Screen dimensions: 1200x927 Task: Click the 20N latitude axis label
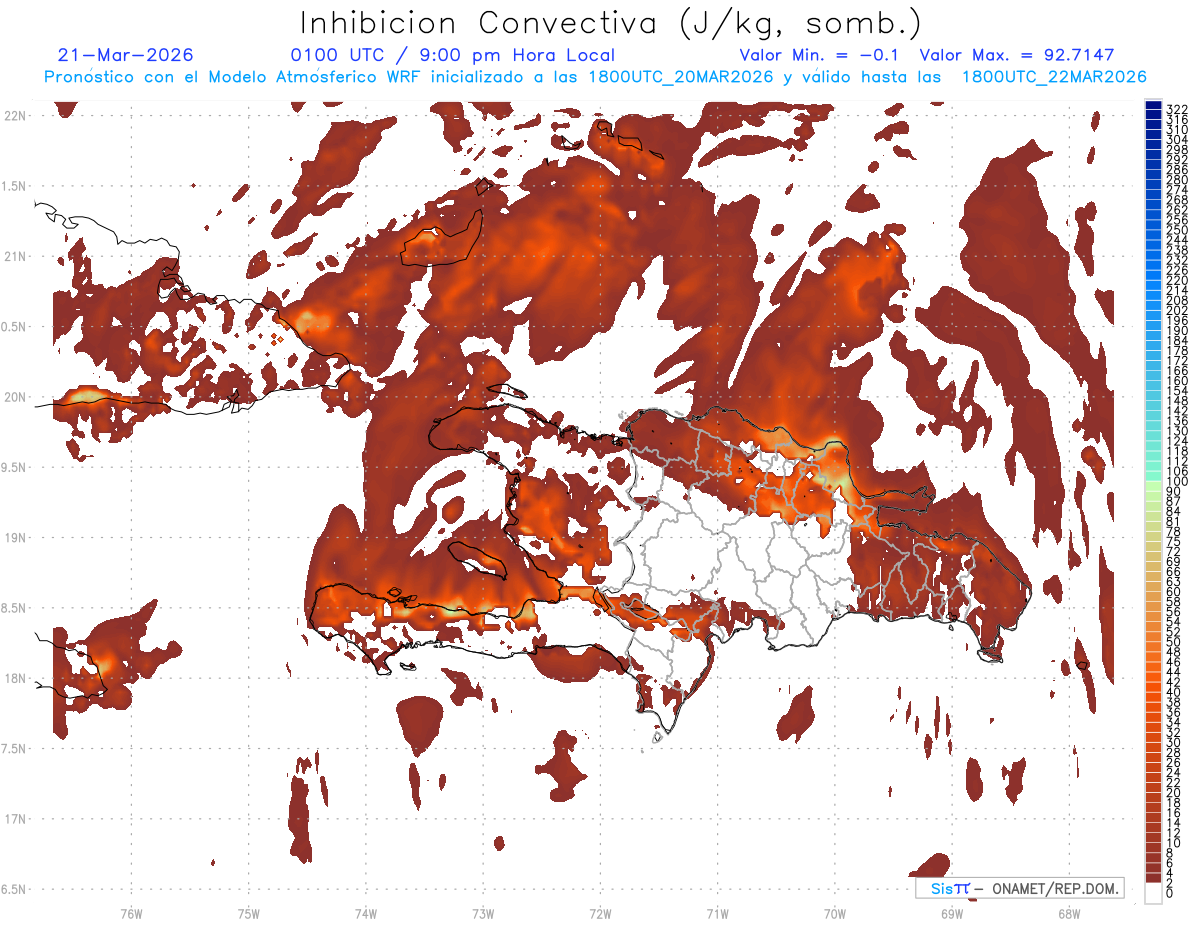(15, 397)
